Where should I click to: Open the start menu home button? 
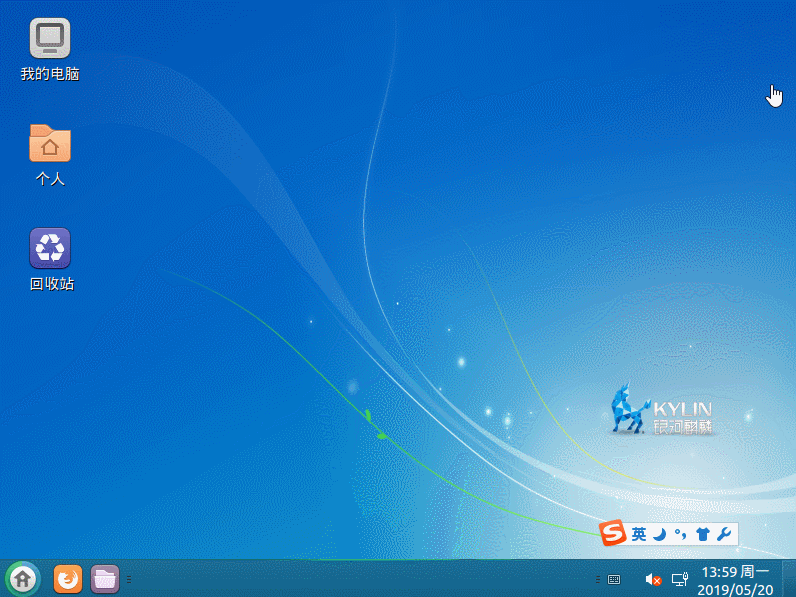(23, 579)
